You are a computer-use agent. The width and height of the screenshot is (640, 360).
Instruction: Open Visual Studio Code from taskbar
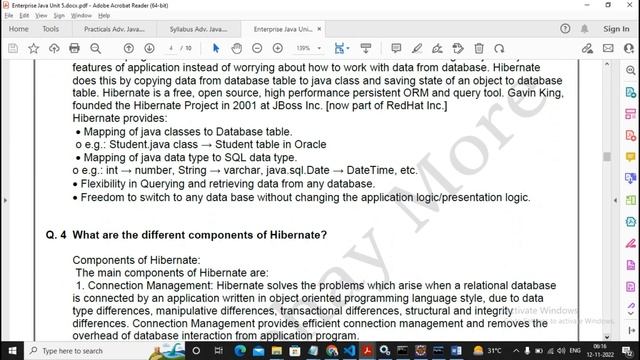(349, 351)
